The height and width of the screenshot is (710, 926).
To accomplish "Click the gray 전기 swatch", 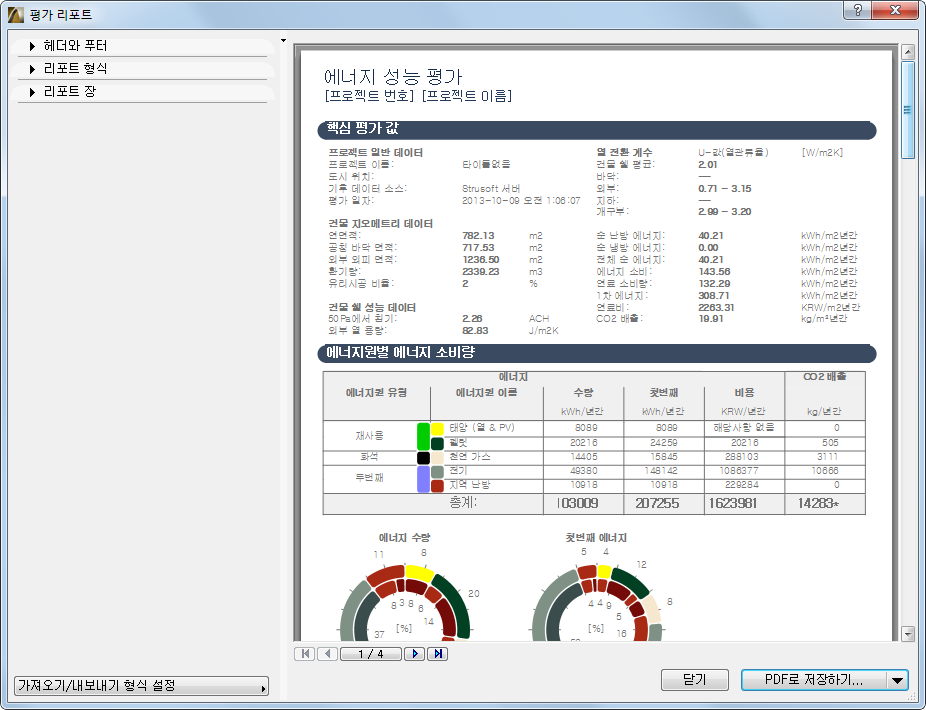I will [437, 472].
